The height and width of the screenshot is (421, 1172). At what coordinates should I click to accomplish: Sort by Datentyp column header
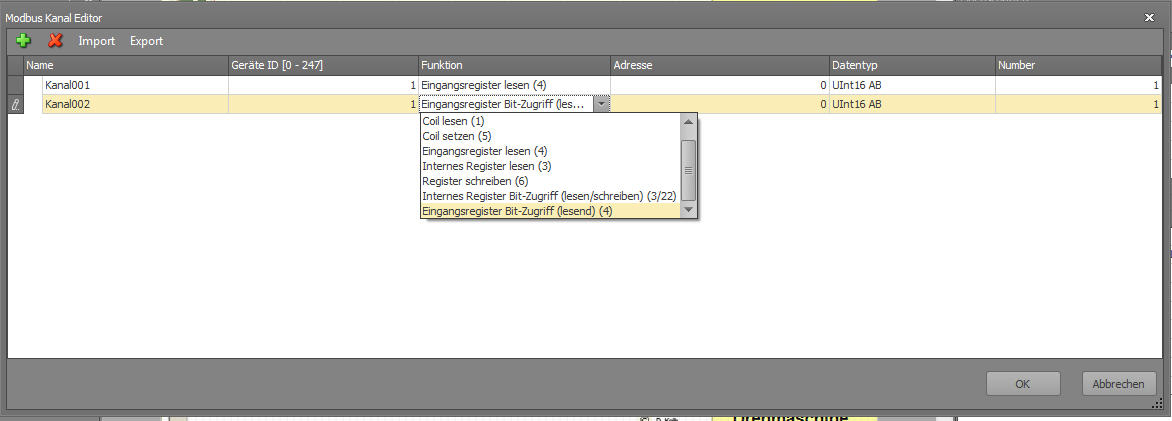coord(912,65)
